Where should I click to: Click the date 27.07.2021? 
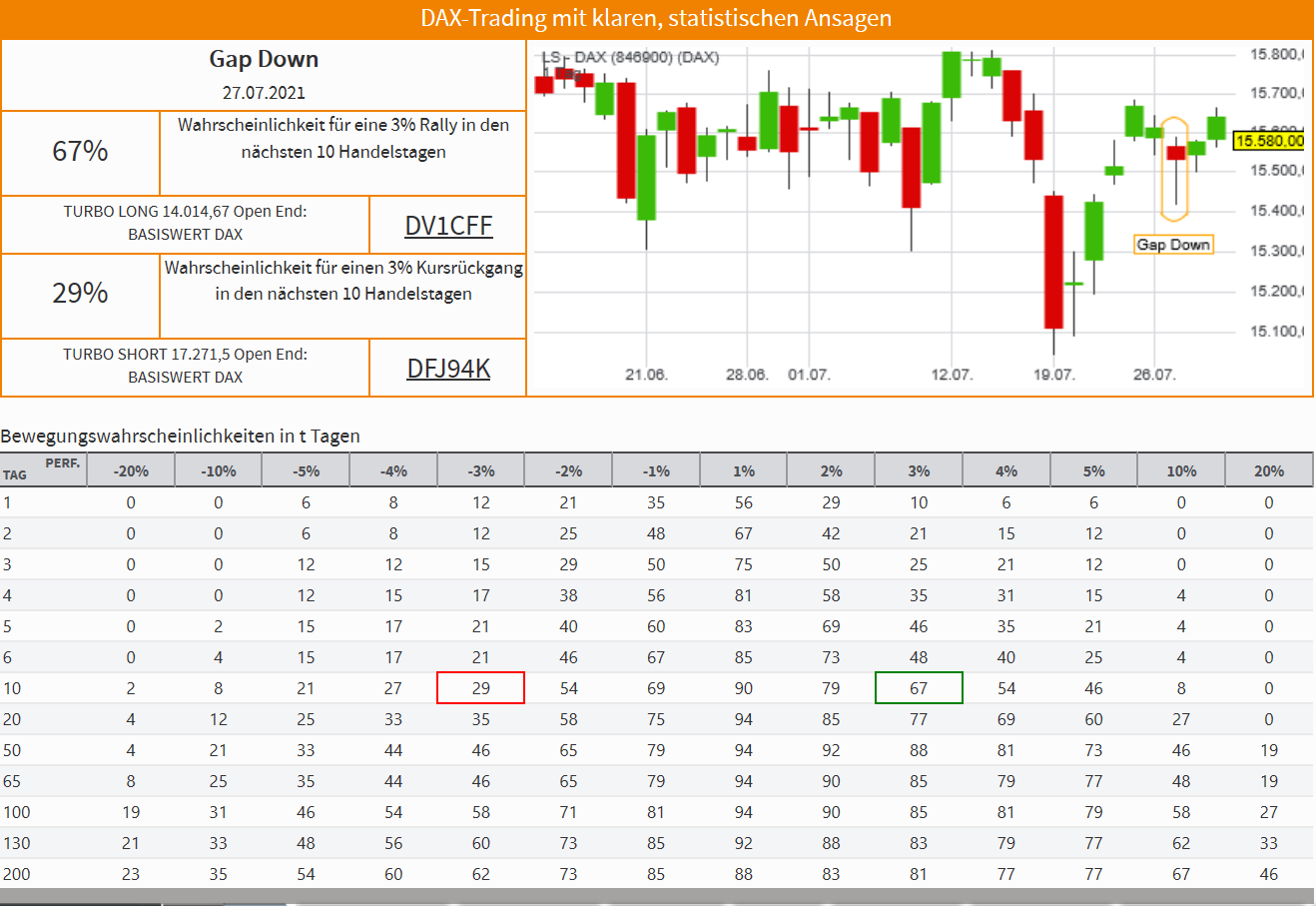[x=264, y=93]
